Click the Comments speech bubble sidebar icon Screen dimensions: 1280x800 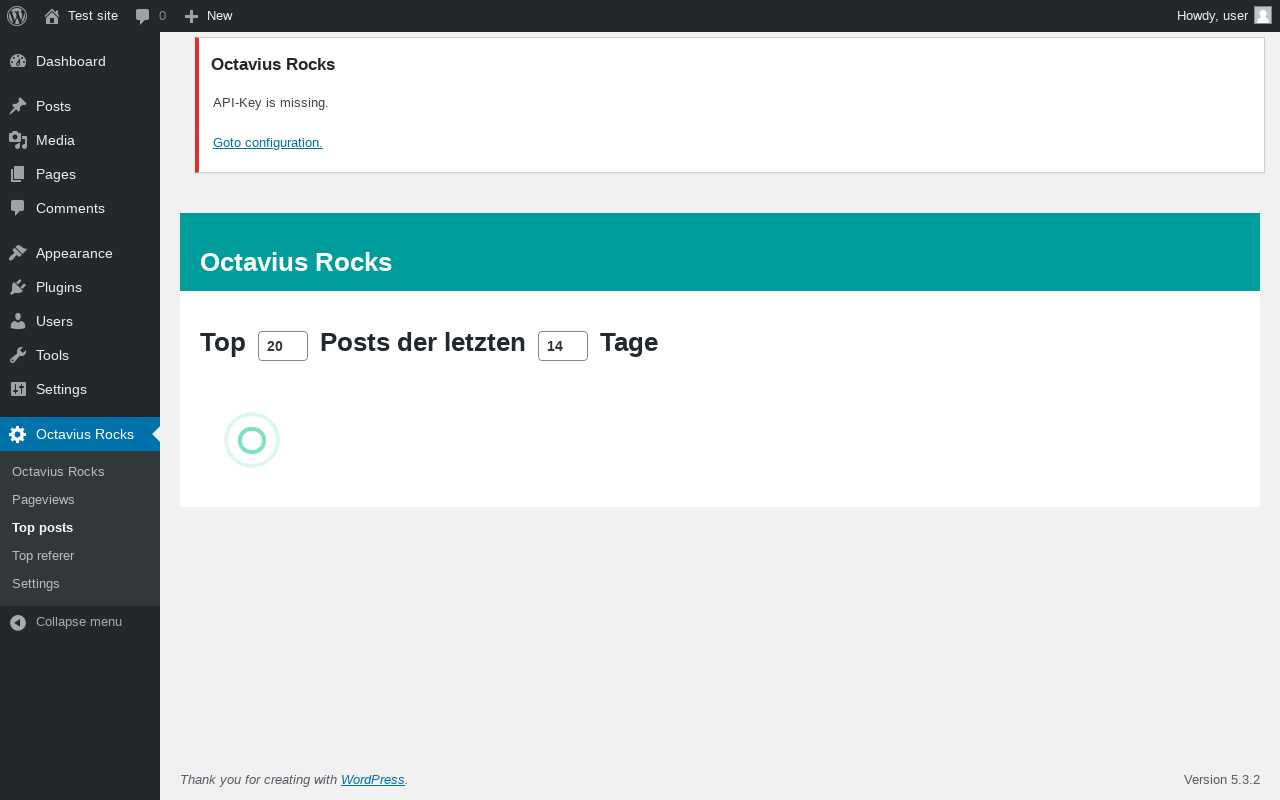coord(18,208)
